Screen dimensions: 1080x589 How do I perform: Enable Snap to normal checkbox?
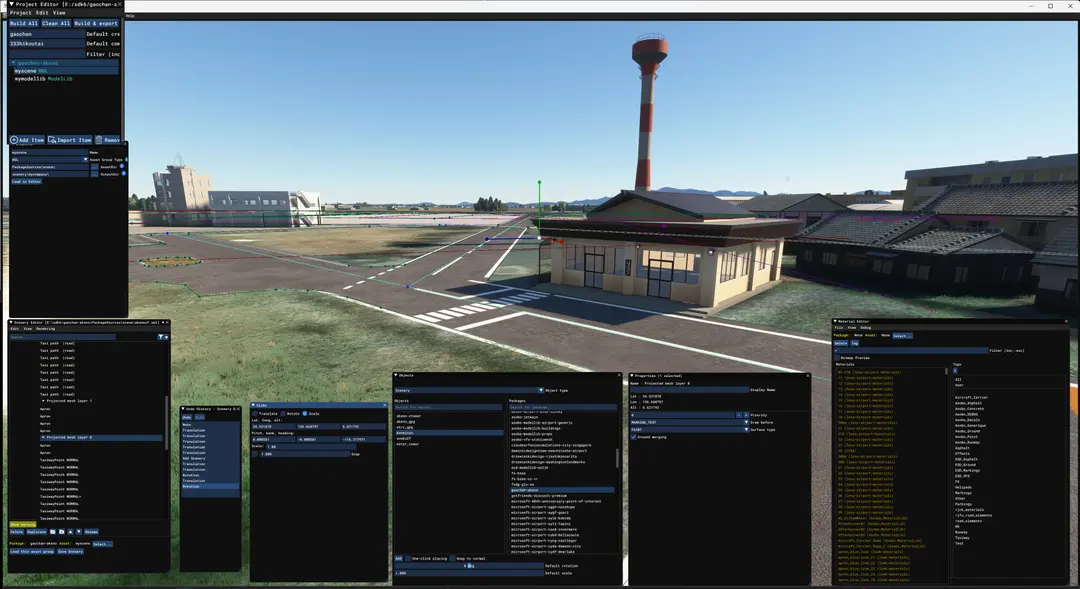point(453,559)
